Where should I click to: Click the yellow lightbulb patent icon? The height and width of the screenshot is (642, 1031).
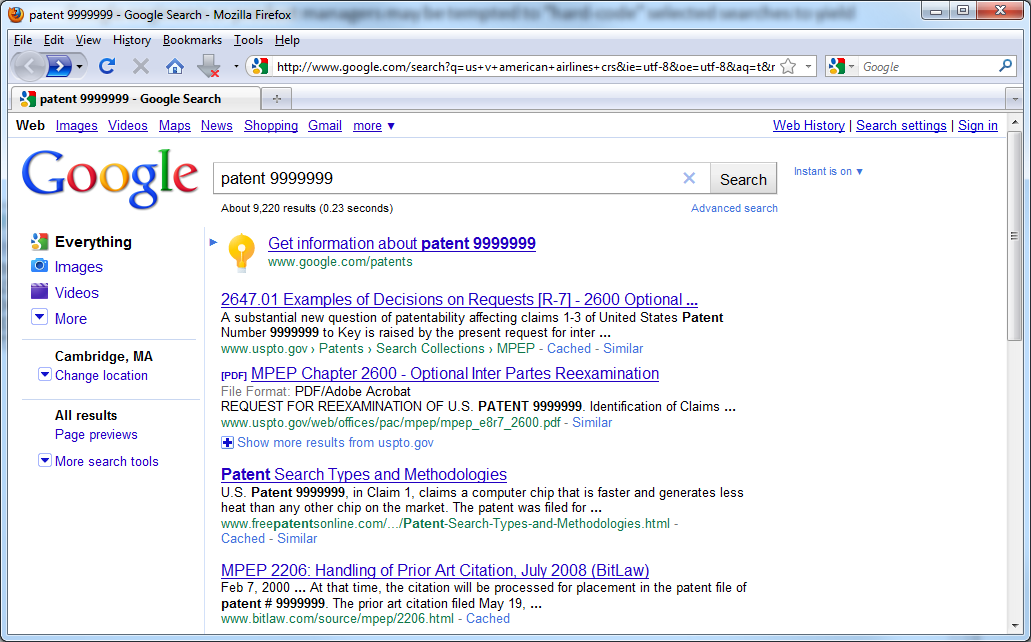coord(241,252)
